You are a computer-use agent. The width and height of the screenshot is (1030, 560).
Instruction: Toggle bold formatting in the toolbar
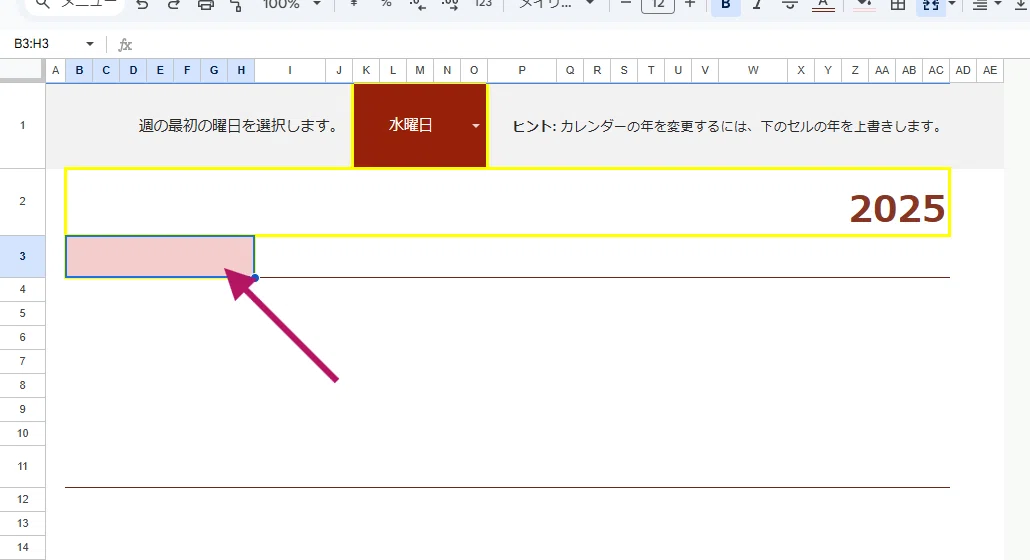click(x=726, y=5)
